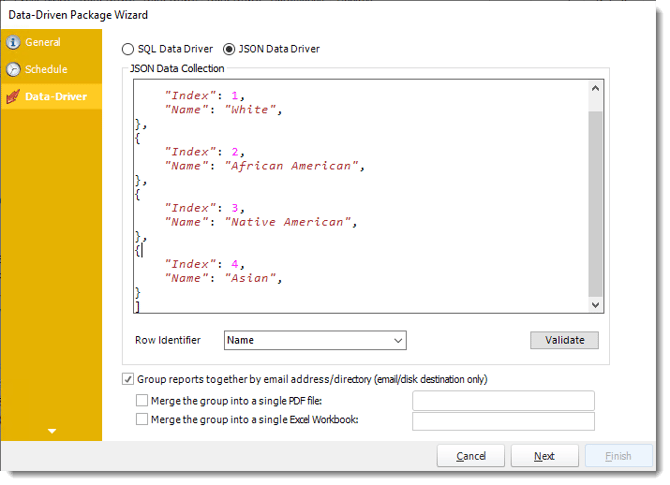
Task: Click the General info icon in sidebar
Action: pyautogui.click(x=13, y=42)
